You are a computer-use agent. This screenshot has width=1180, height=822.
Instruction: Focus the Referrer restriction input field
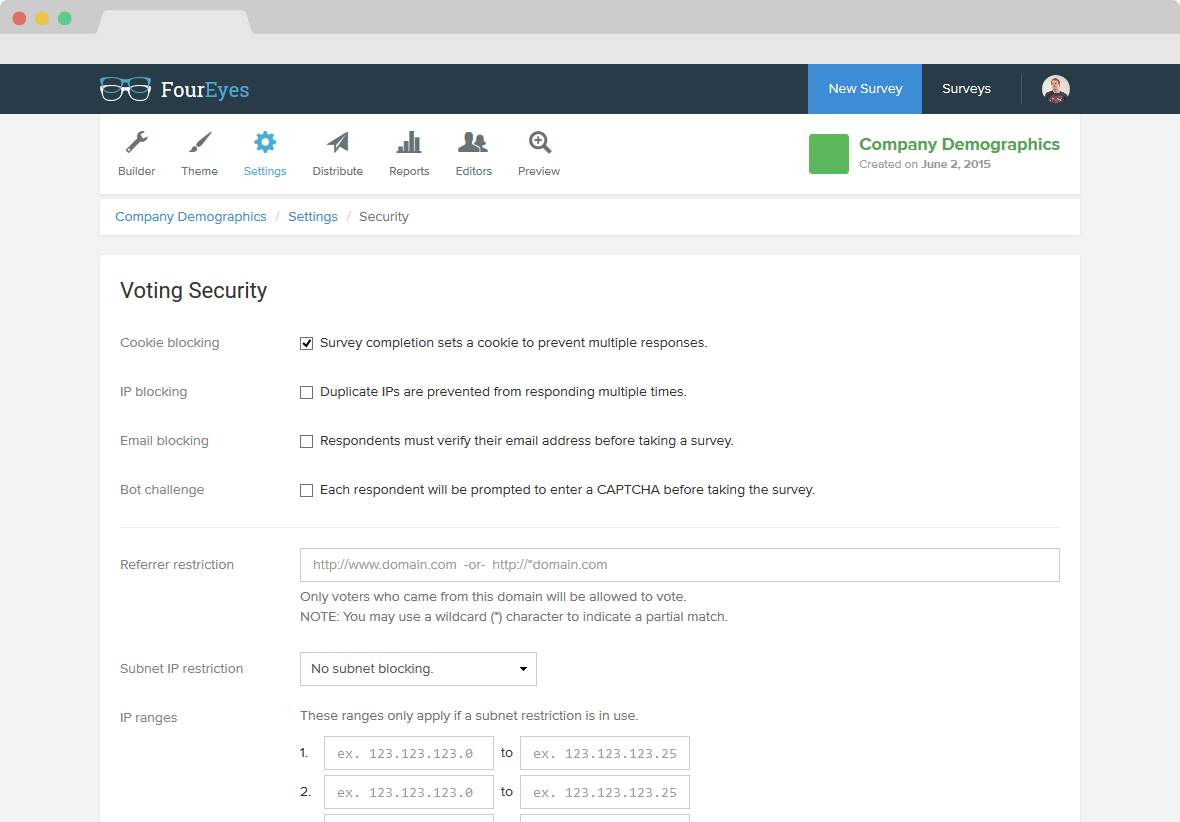[x=680, y=565]
